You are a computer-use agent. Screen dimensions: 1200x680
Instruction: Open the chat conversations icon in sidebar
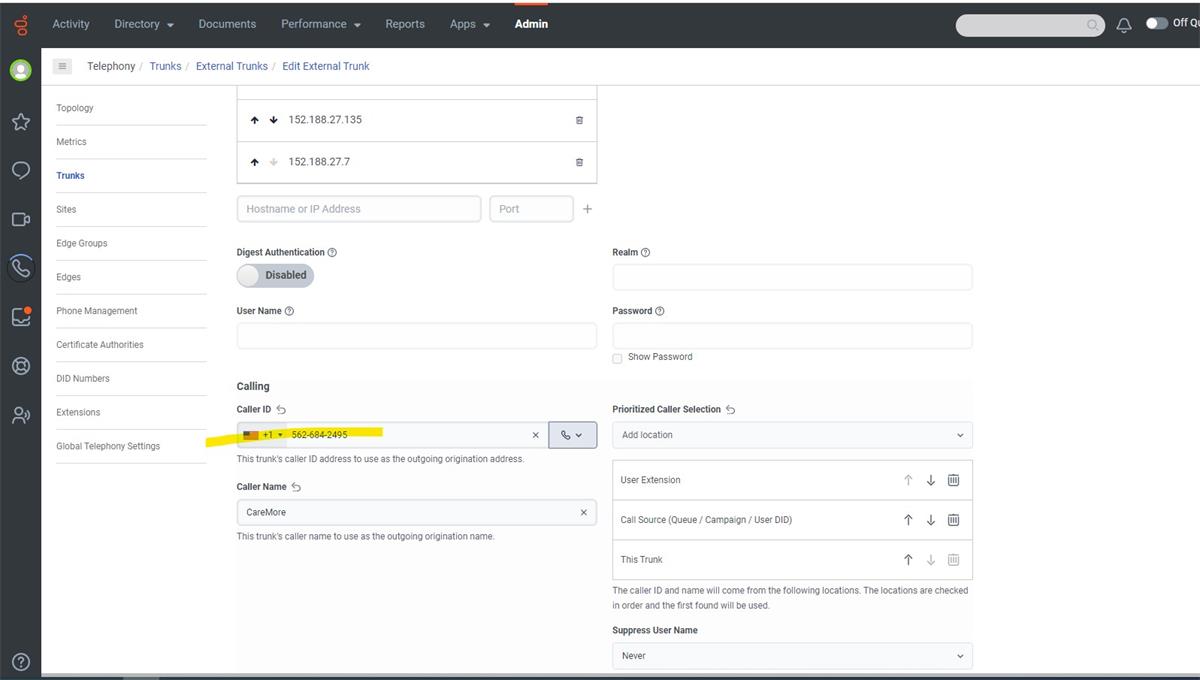[20, 170]
